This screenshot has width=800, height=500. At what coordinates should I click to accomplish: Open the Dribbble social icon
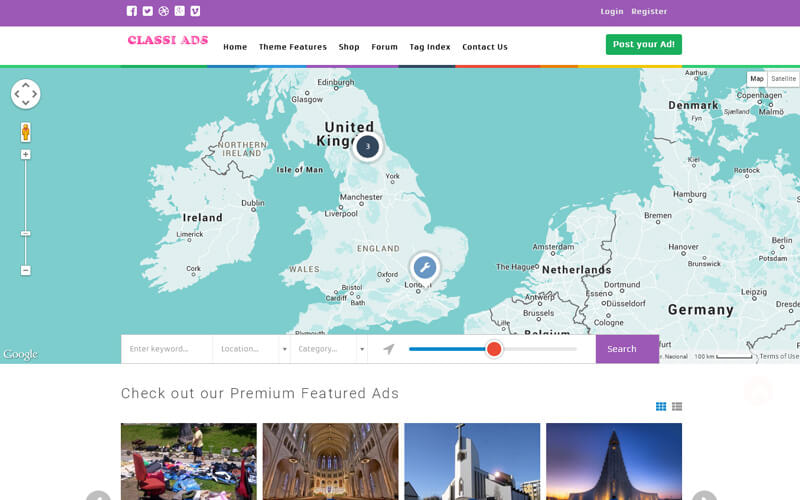(x=163, y=11)
